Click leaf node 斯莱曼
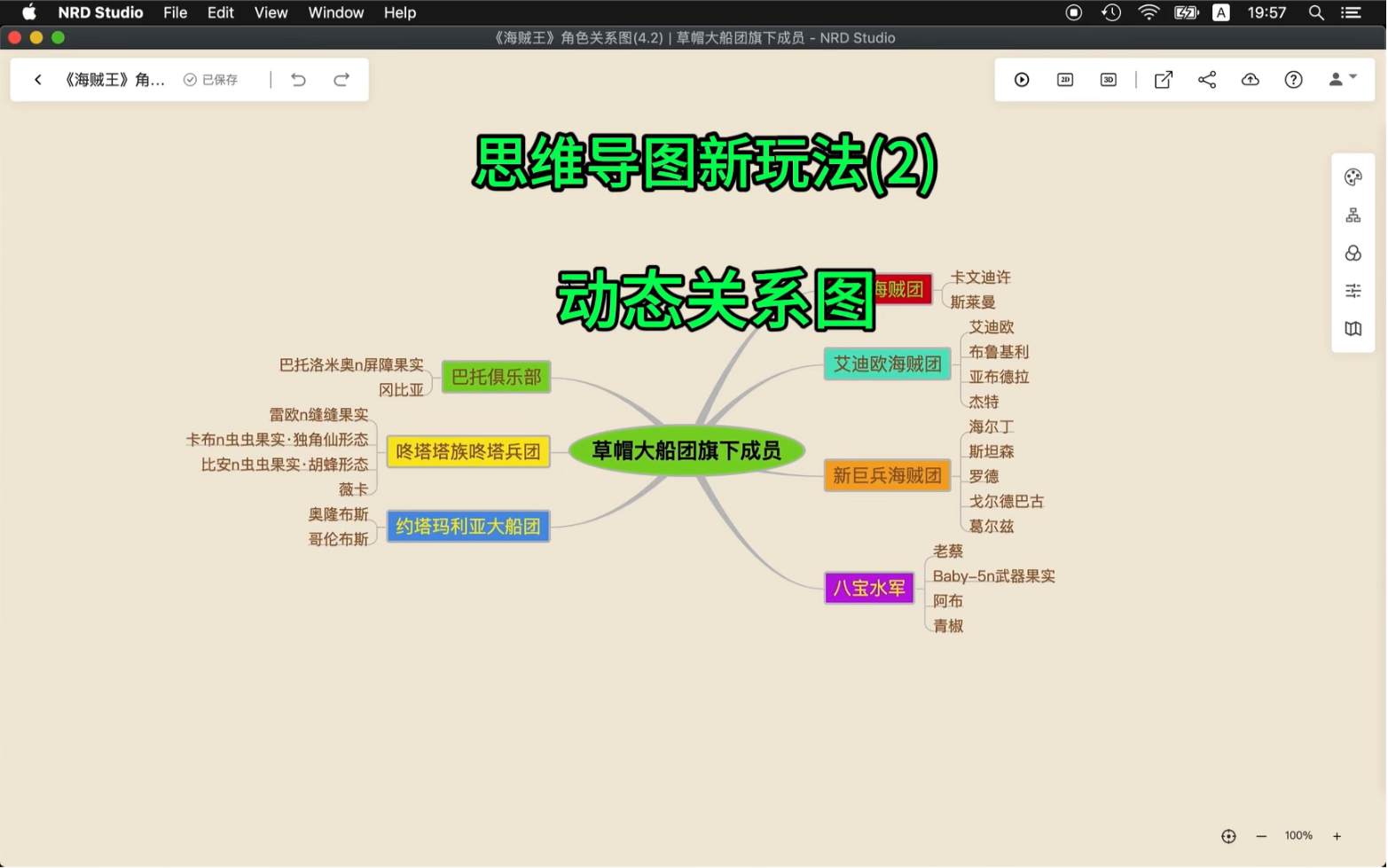The height and width of the screenshot is (868, 1388). (974, 302)
